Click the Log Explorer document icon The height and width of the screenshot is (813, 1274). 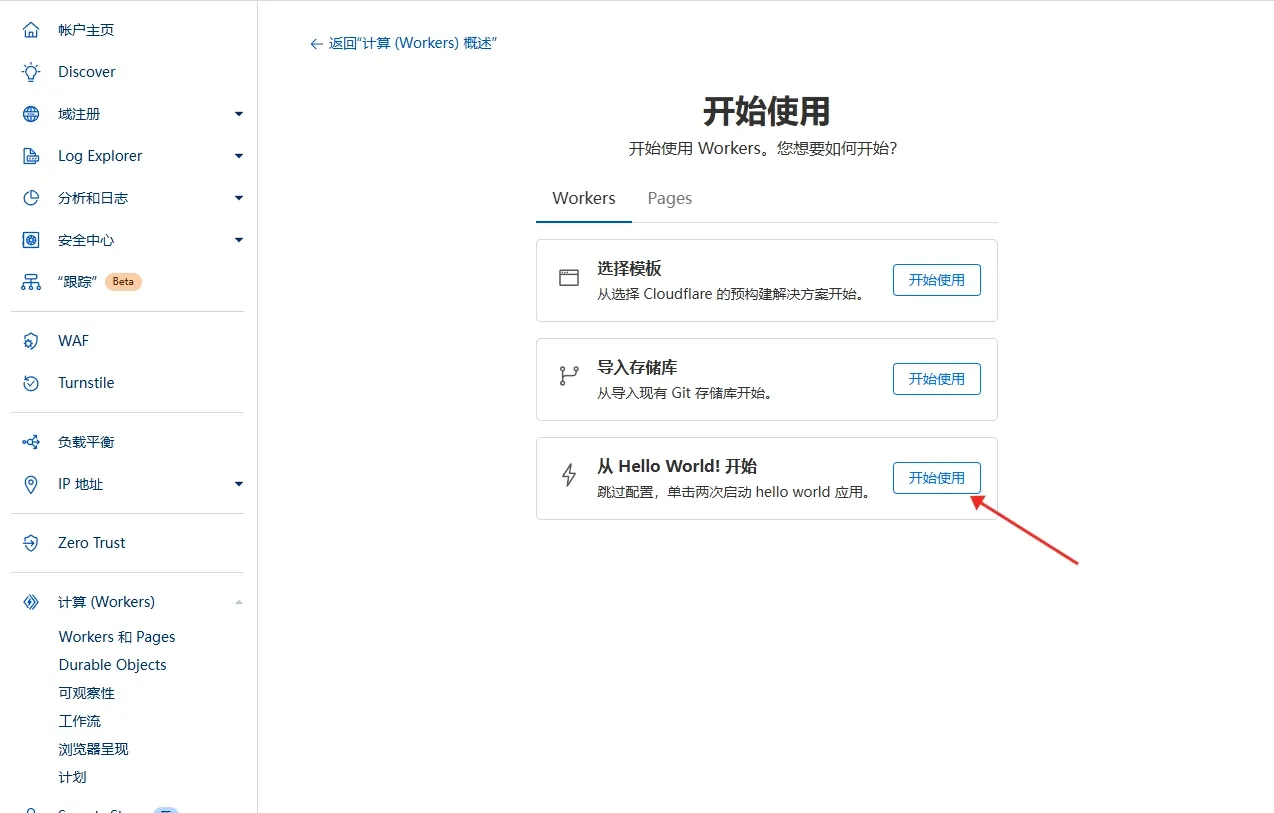coord(31,156)
